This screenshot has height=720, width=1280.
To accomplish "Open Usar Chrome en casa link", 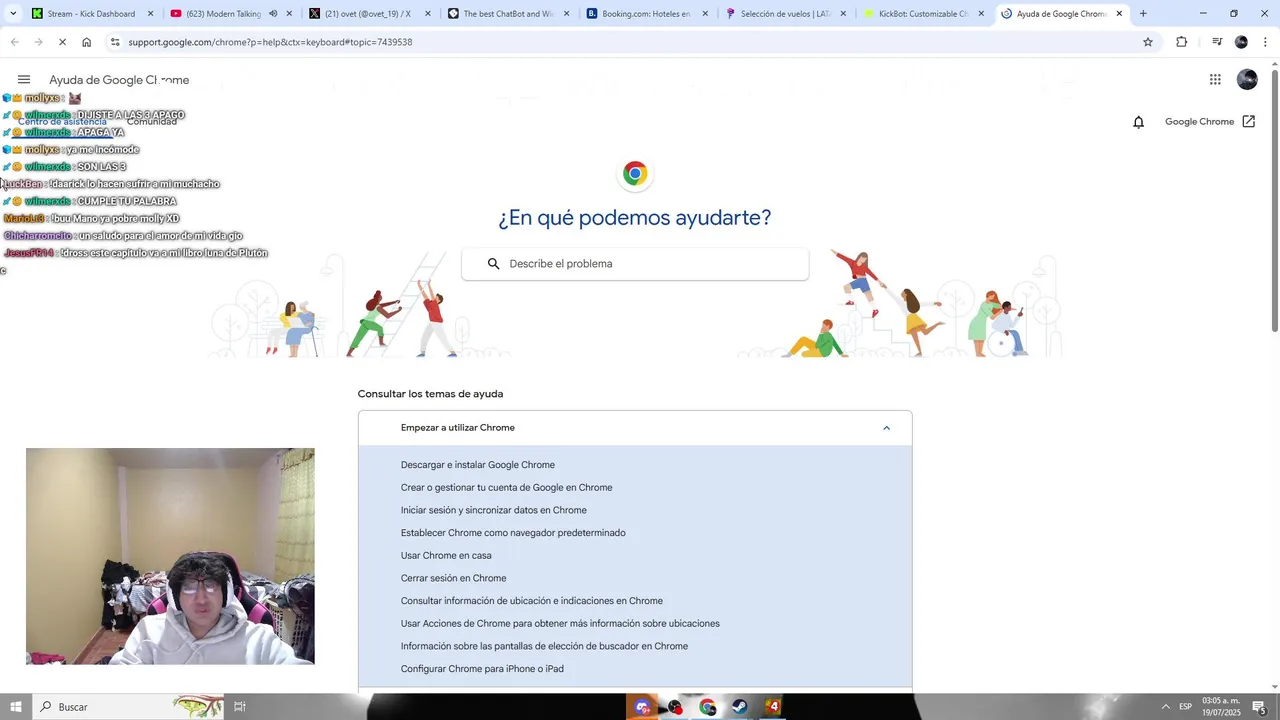I will [x=446, y=556].
